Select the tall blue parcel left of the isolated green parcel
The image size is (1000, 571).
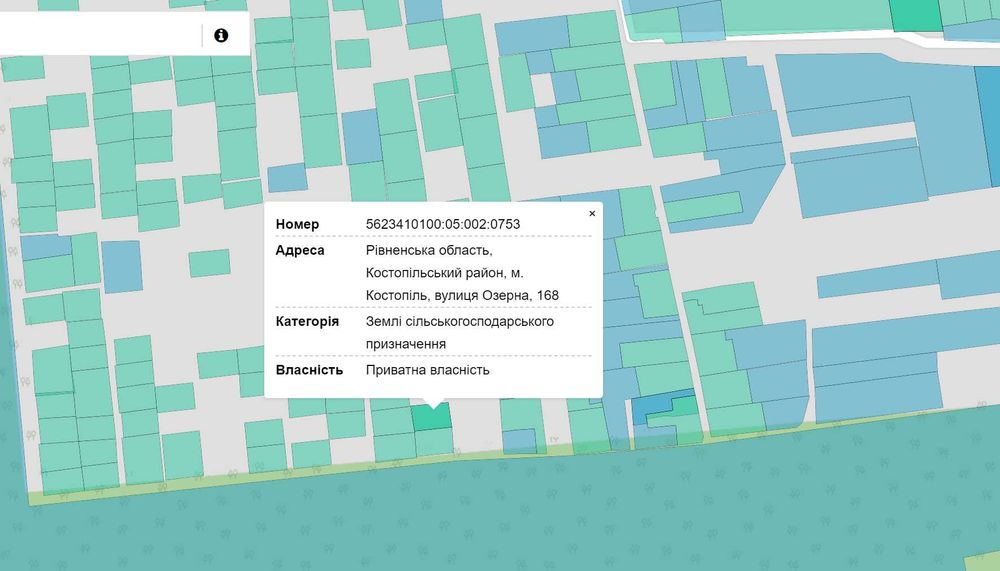(122, 267)
